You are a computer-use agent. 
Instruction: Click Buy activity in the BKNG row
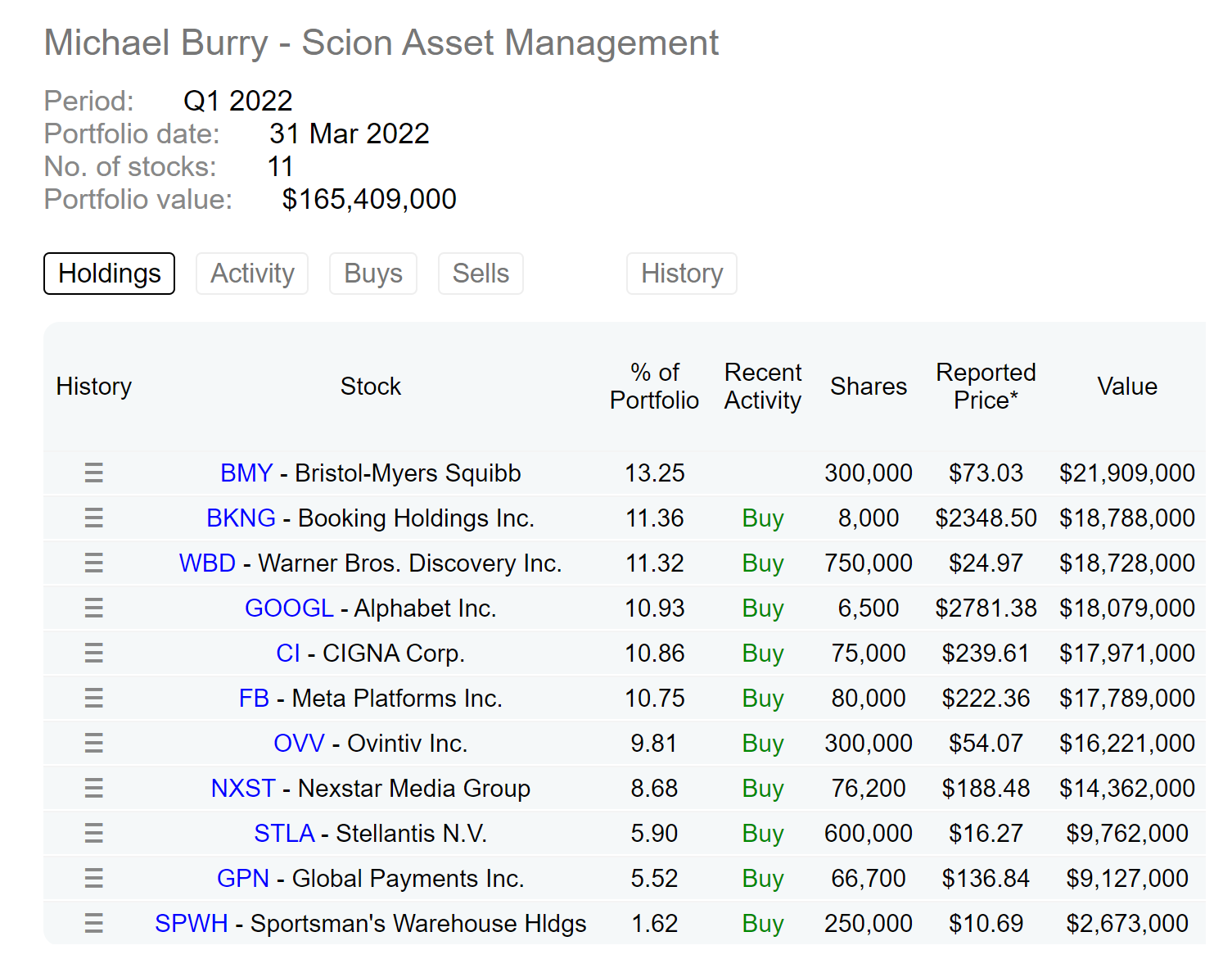click(x=763, y=518)
